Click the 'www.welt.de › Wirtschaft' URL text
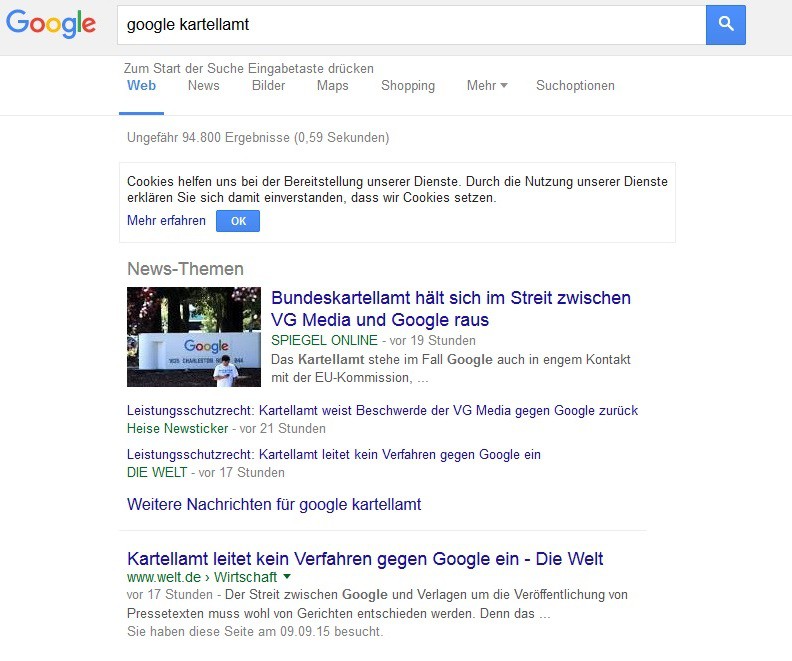The width and height of the screenshot is (792, 661). (202, 577)
